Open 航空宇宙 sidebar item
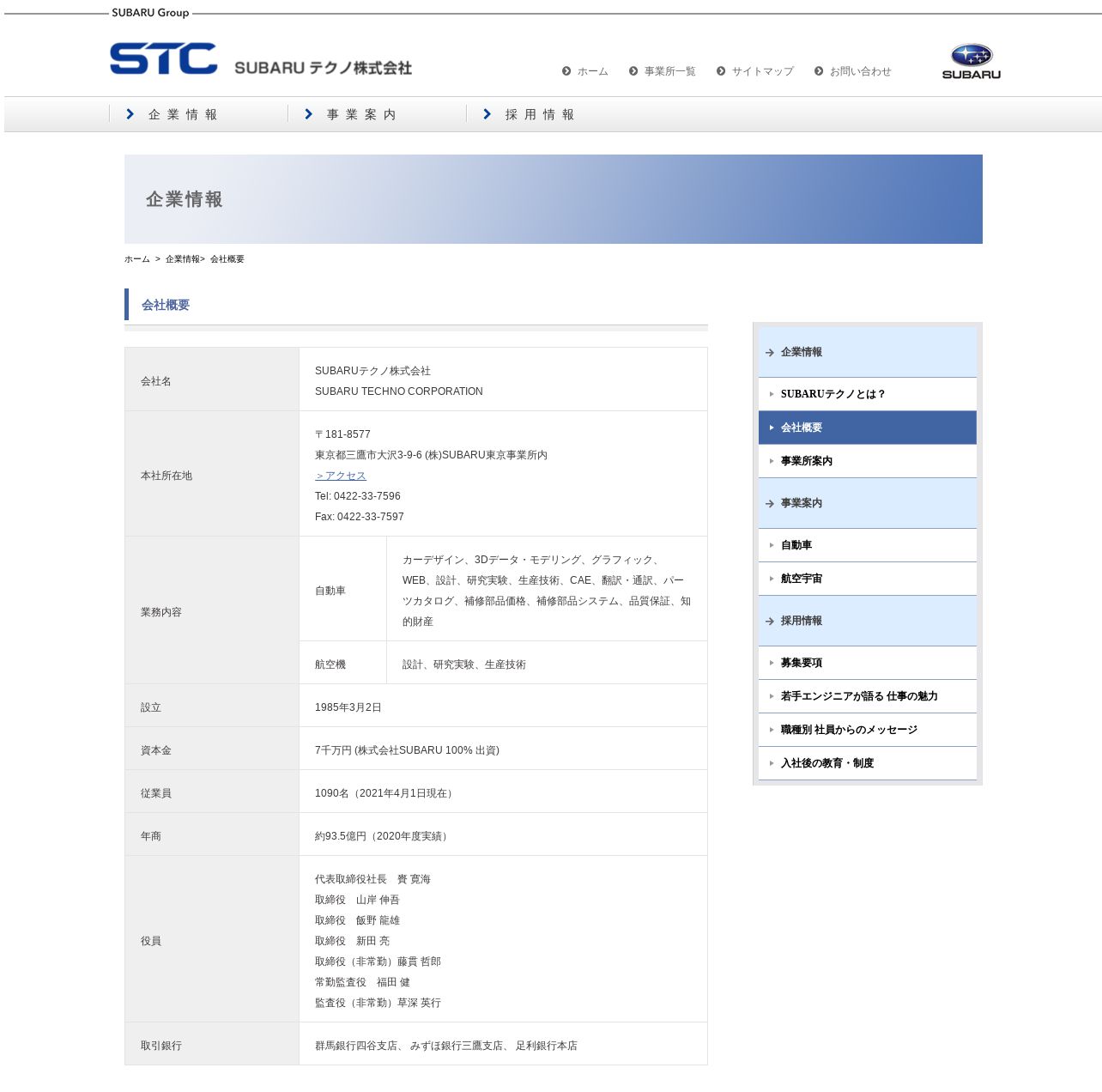 click(x=868, y=579)
